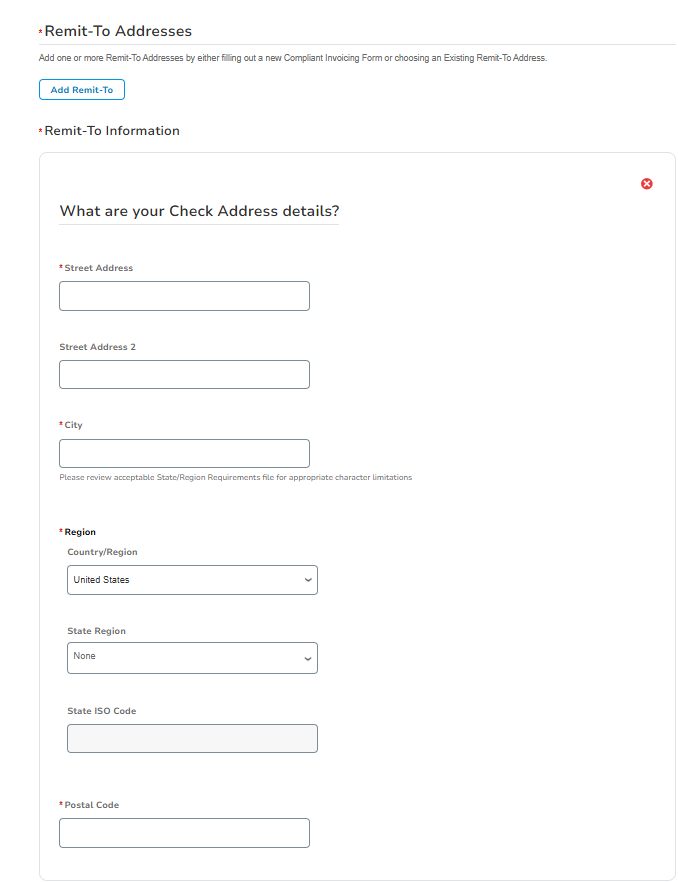Image resolution: width=678 pixels, height=882 pixels.
Task: Click the State Region label text
Action: tap(96, 631)
